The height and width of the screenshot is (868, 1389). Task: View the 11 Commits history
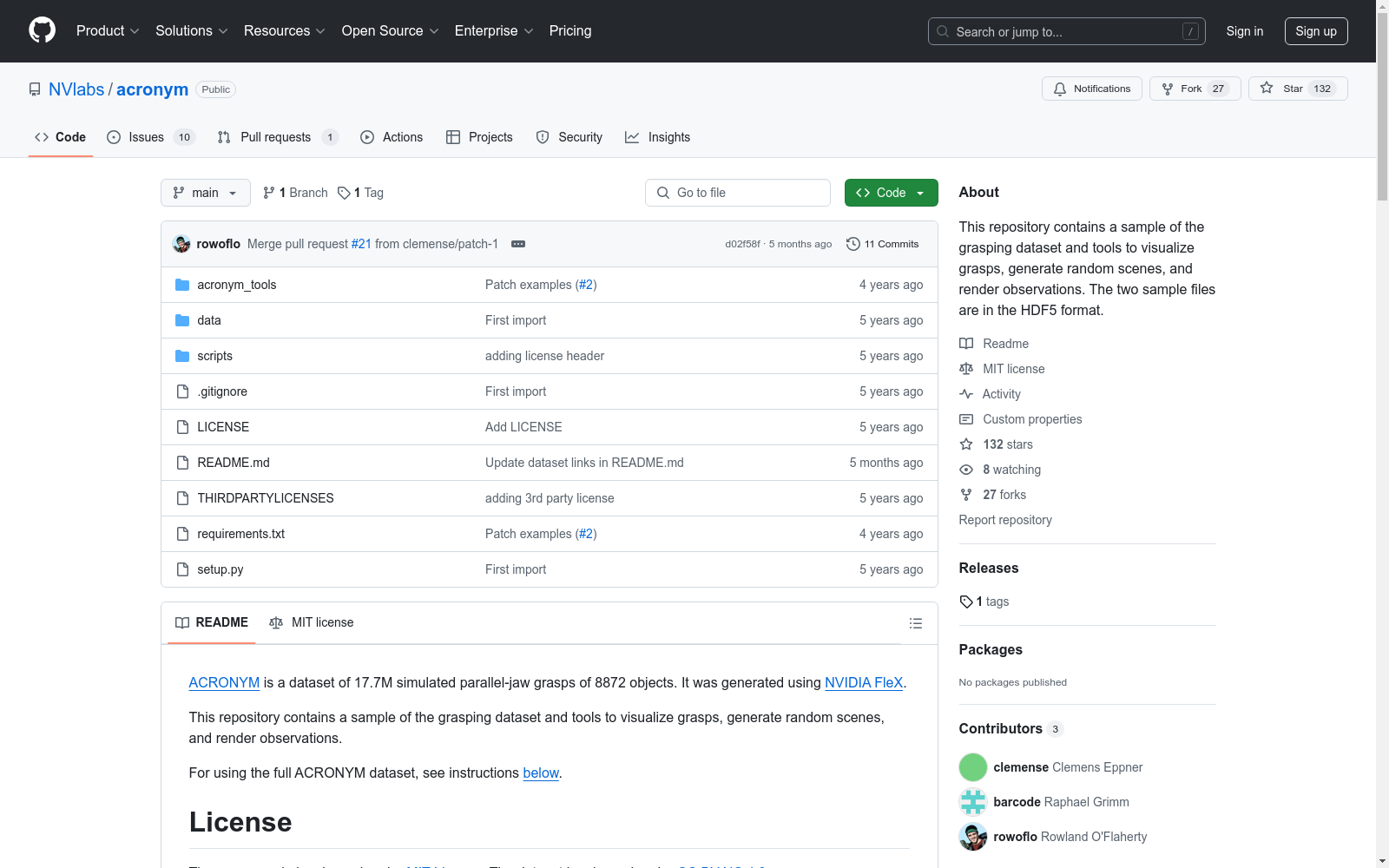click(883, 244)
